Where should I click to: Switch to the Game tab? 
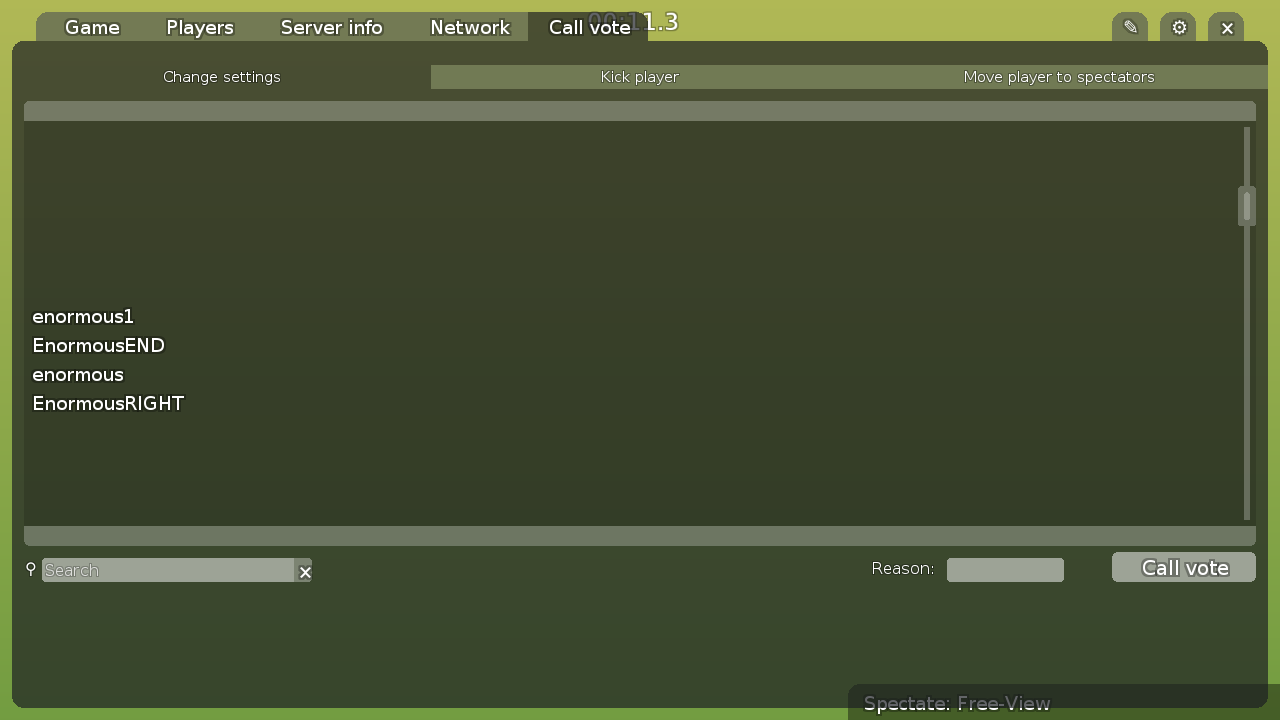coord(91,27)
